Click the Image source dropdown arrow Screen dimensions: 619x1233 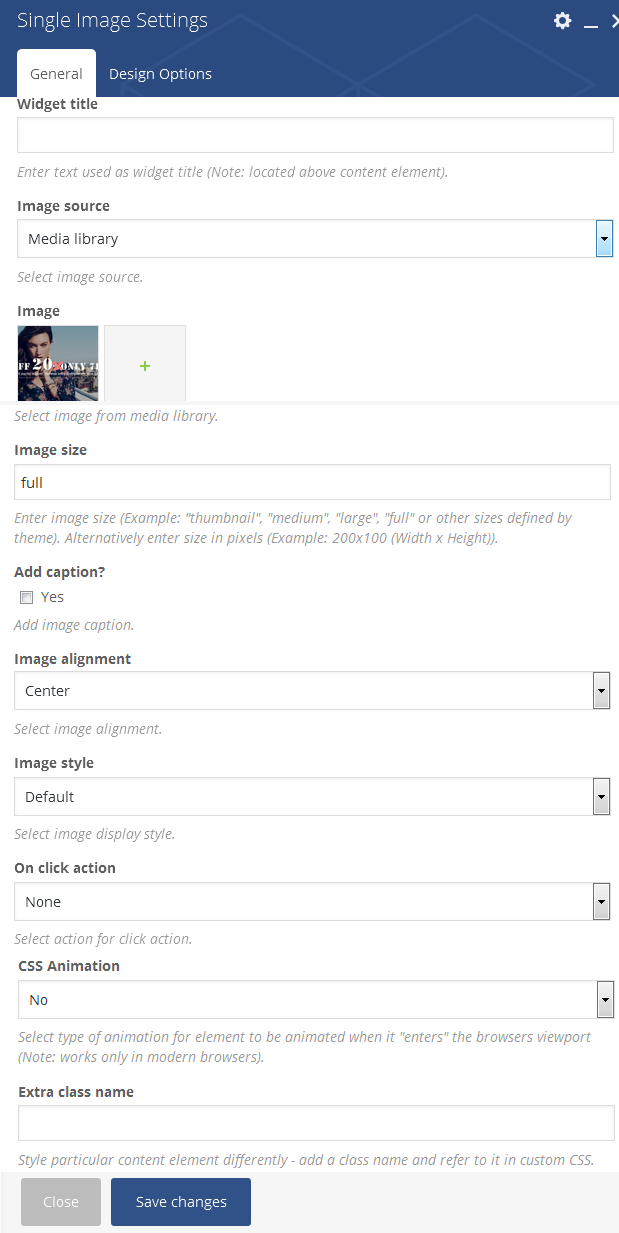[x=604, y=239]
